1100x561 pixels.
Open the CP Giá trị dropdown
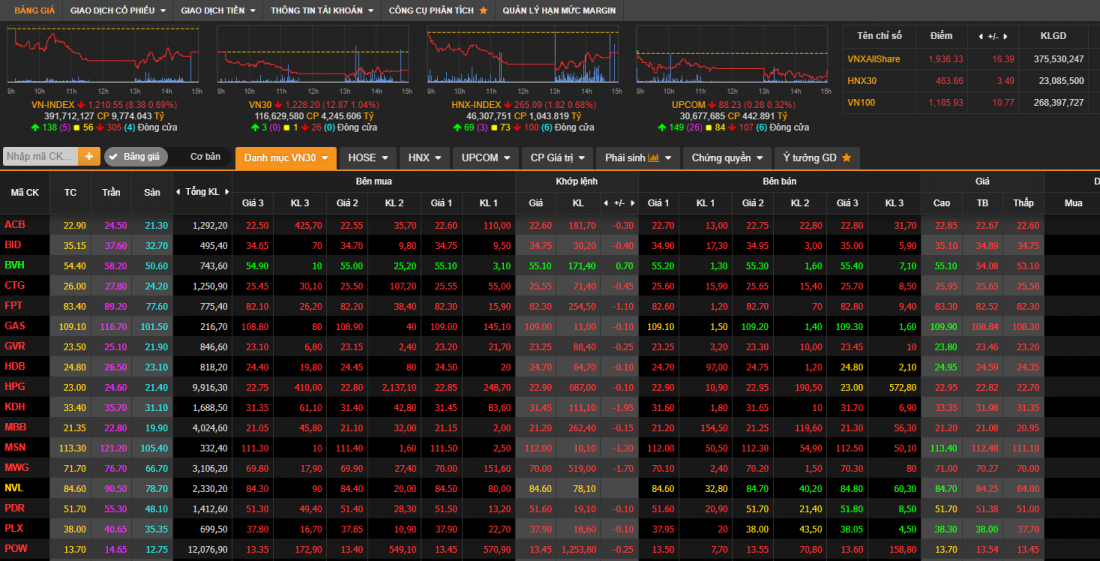(558, 158)
